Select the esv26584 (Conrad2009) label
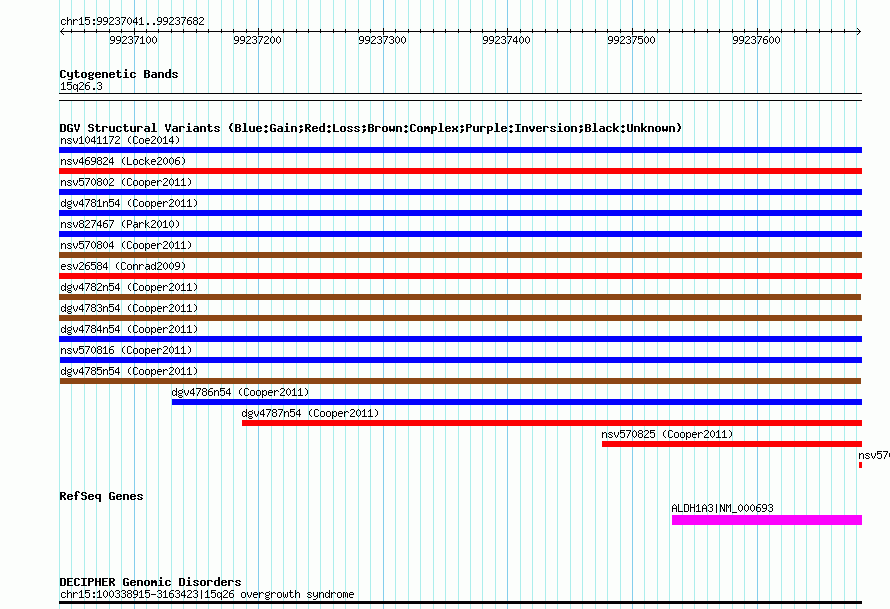 [122, 266]
